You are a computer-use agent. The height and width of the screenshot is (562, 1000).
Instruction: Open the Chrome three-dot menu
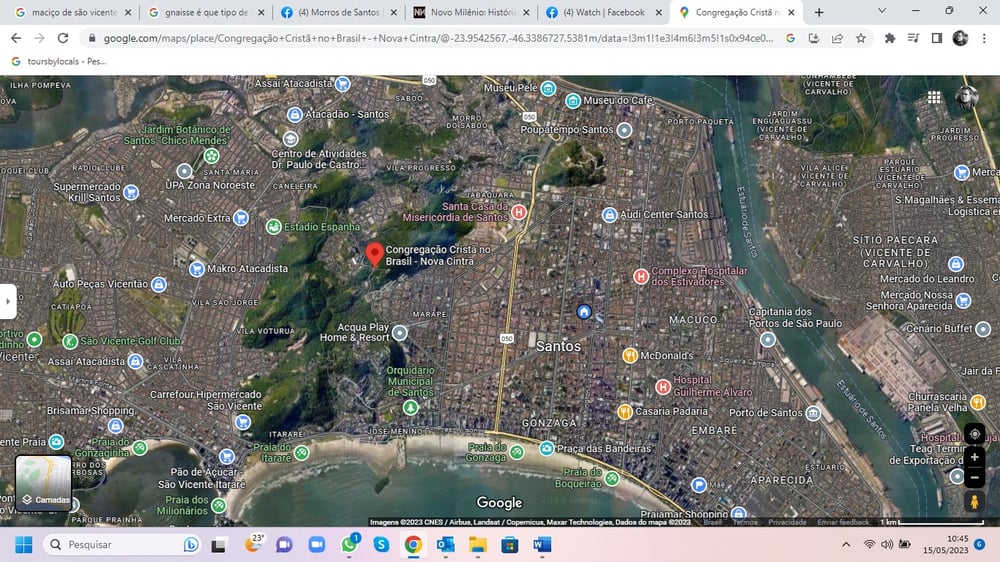tap(984, 38)
